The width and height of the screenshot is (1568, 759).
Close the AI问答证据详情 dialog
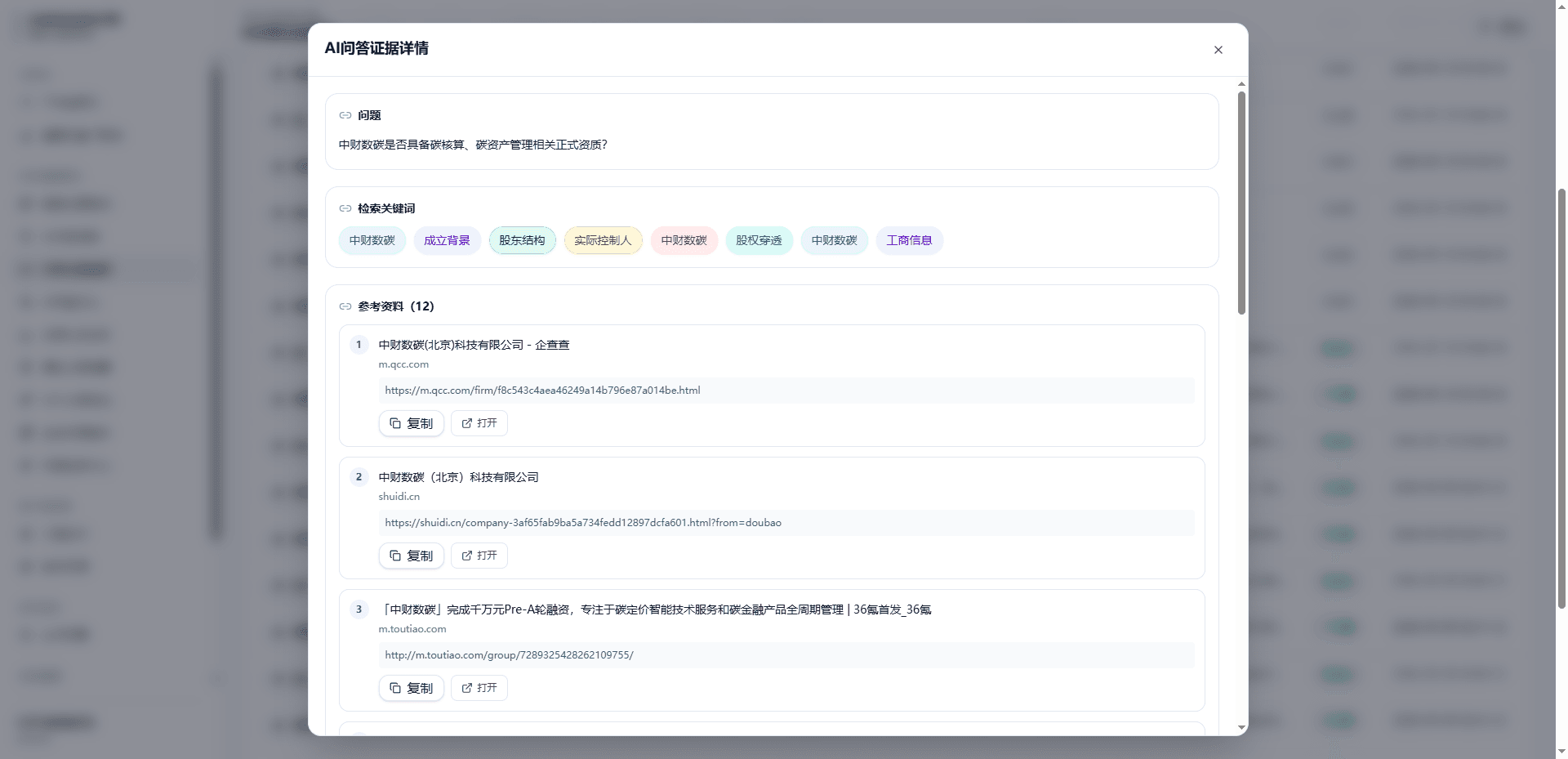coord(1218,50)
